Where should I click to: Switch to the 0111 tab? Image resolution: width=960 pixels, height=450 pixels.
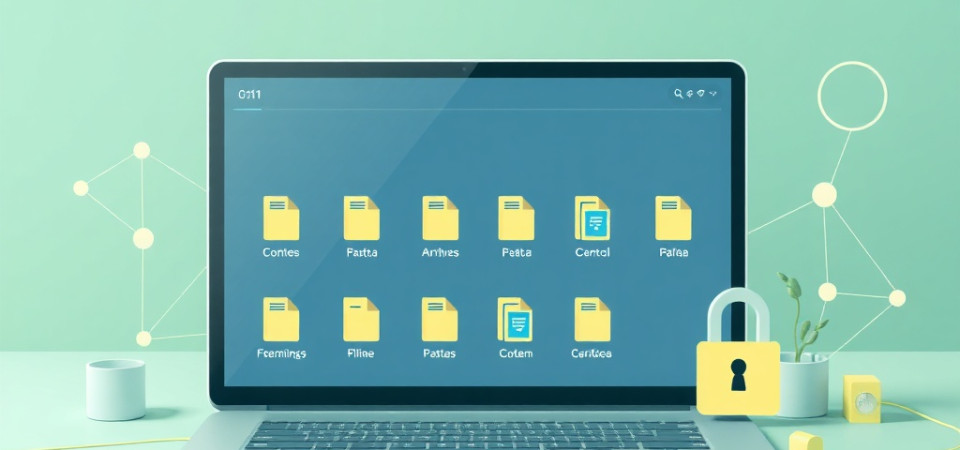tap(249, 94)
